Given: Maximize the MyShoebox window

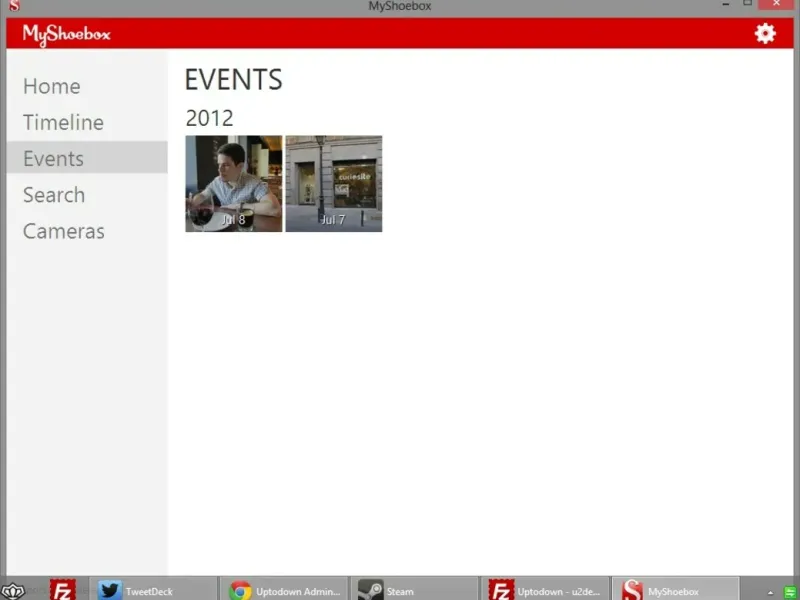Looking at the screenshot, I should (747, 3).
